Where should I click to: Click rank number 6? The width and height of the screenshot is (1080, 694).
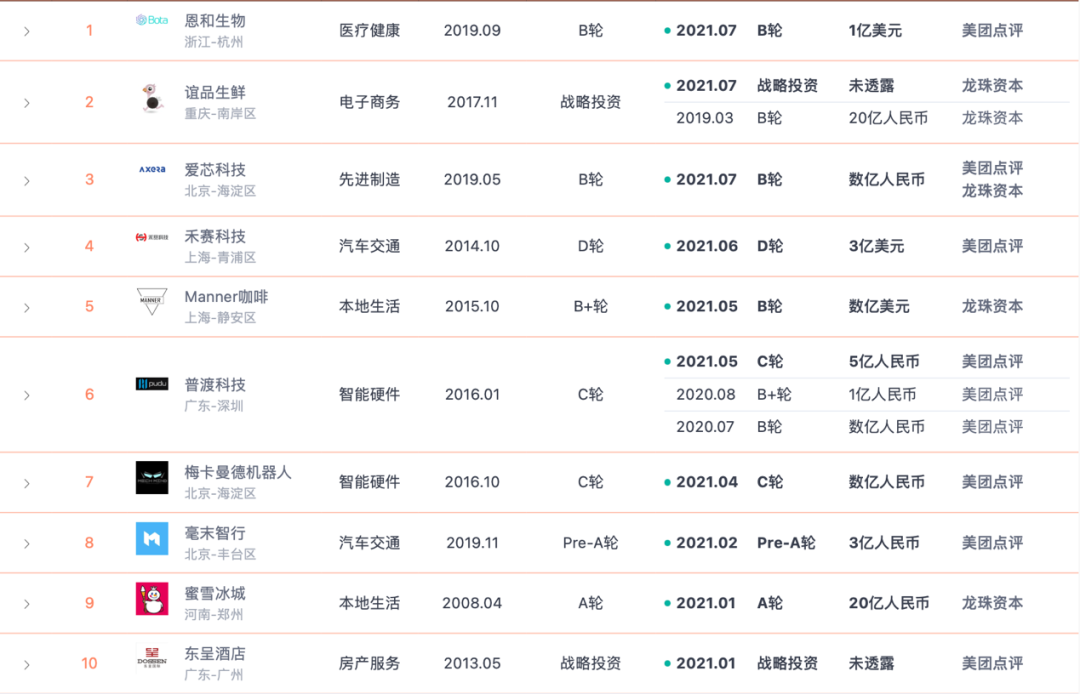[x=90, y=395]
